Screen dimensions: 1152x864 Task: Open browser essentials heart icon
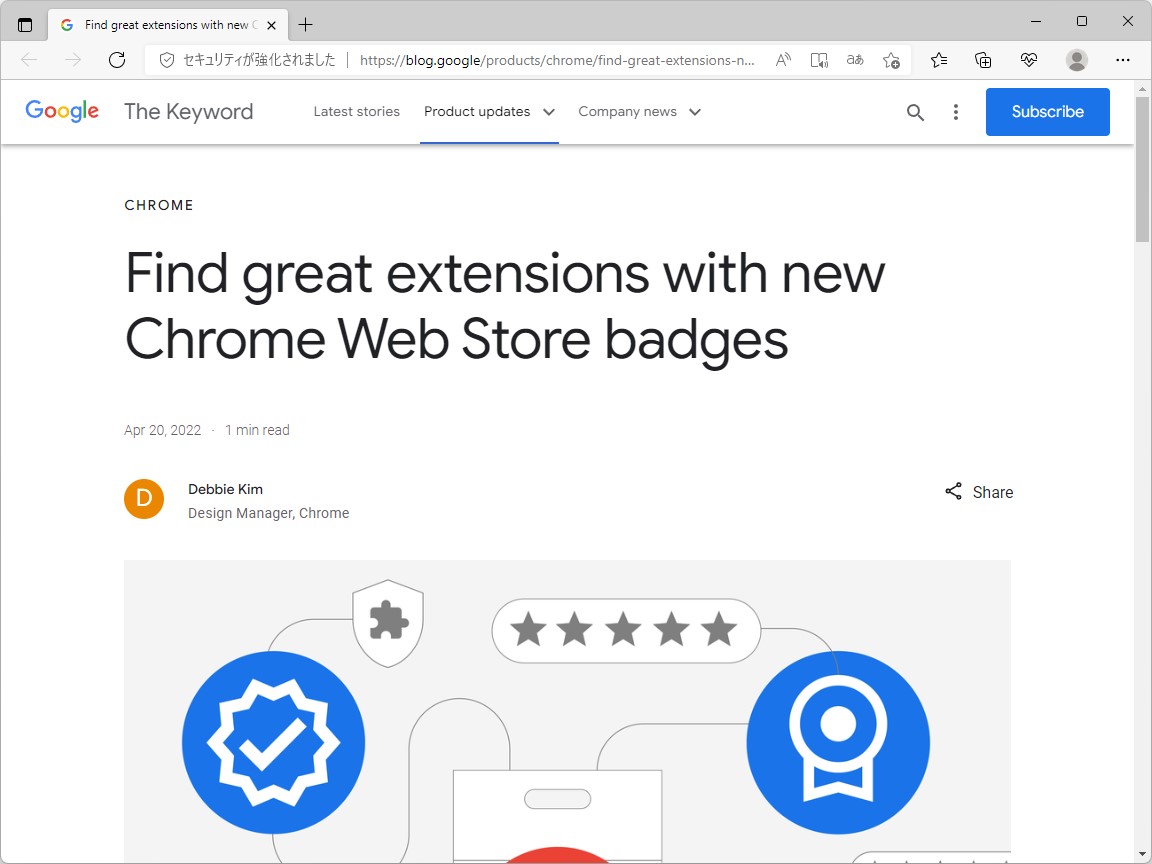click(1029, 60)
